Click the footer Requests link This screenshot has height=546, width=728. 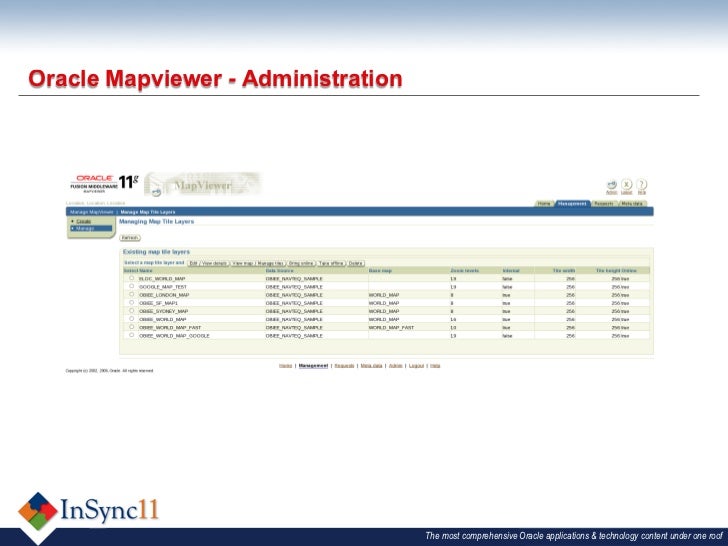click(344, 366)
